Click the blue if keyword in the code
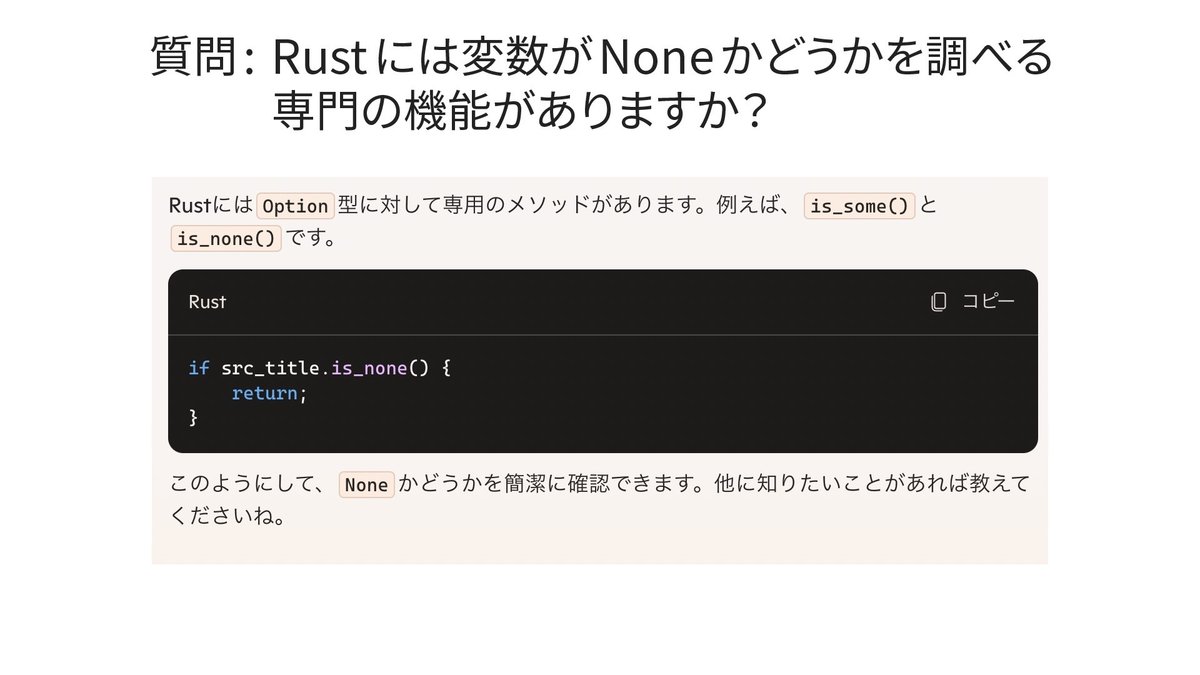This screenshot has width=1200, height=675. (x=199, y=368)
